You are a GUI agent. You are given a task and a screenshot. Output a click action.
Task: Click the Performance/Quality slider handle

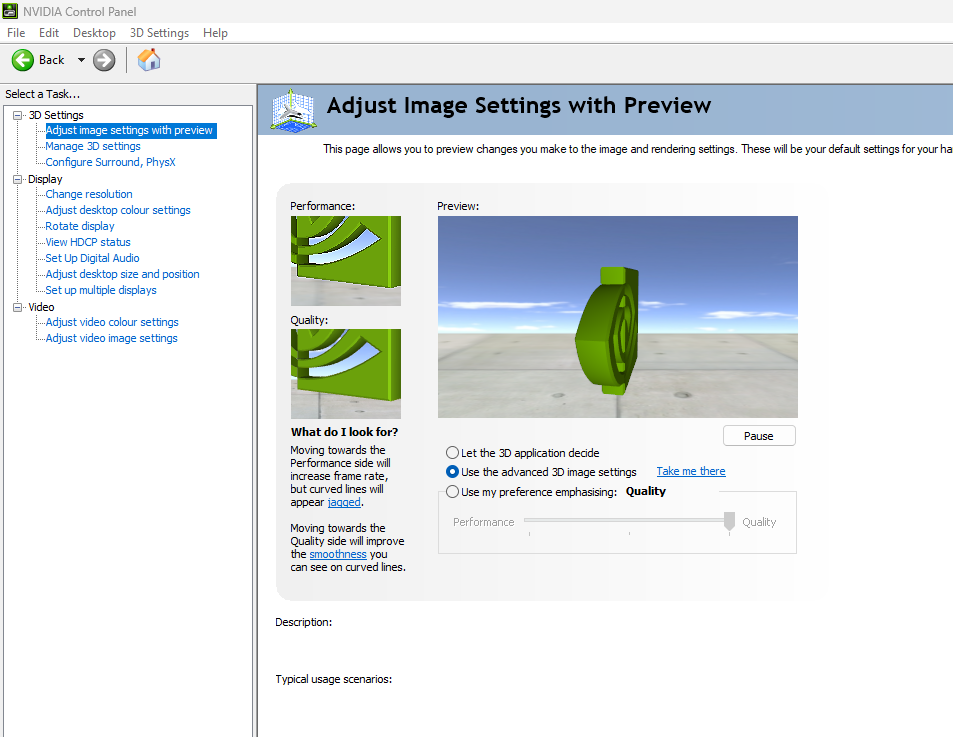pyautogui.click(x=729, y=521)
